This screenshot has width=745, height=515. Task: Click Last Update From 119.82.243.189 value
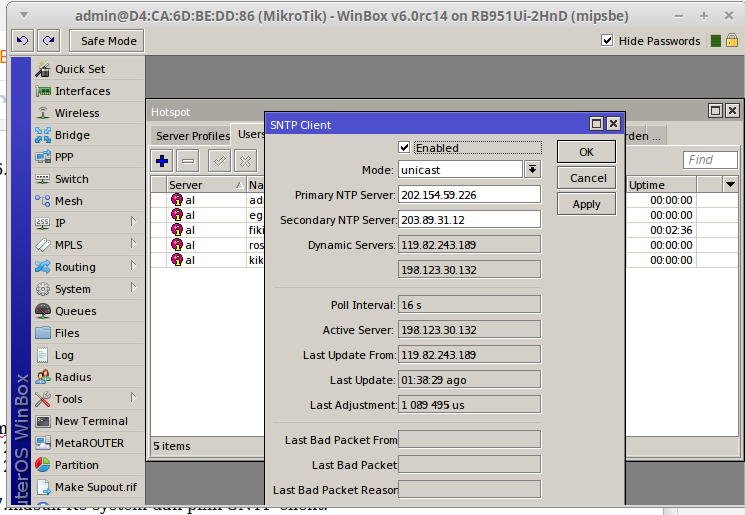pos(469,355)
